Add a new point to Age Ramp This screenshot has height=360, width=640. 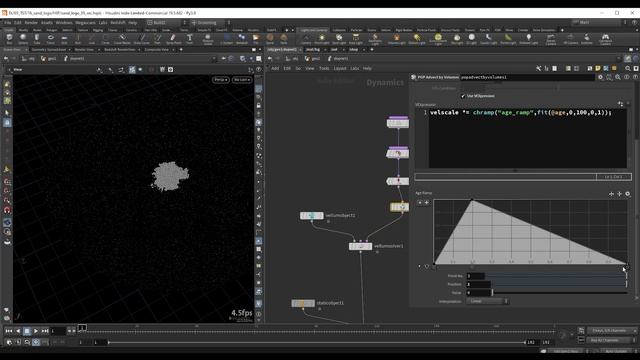point(427,202)
